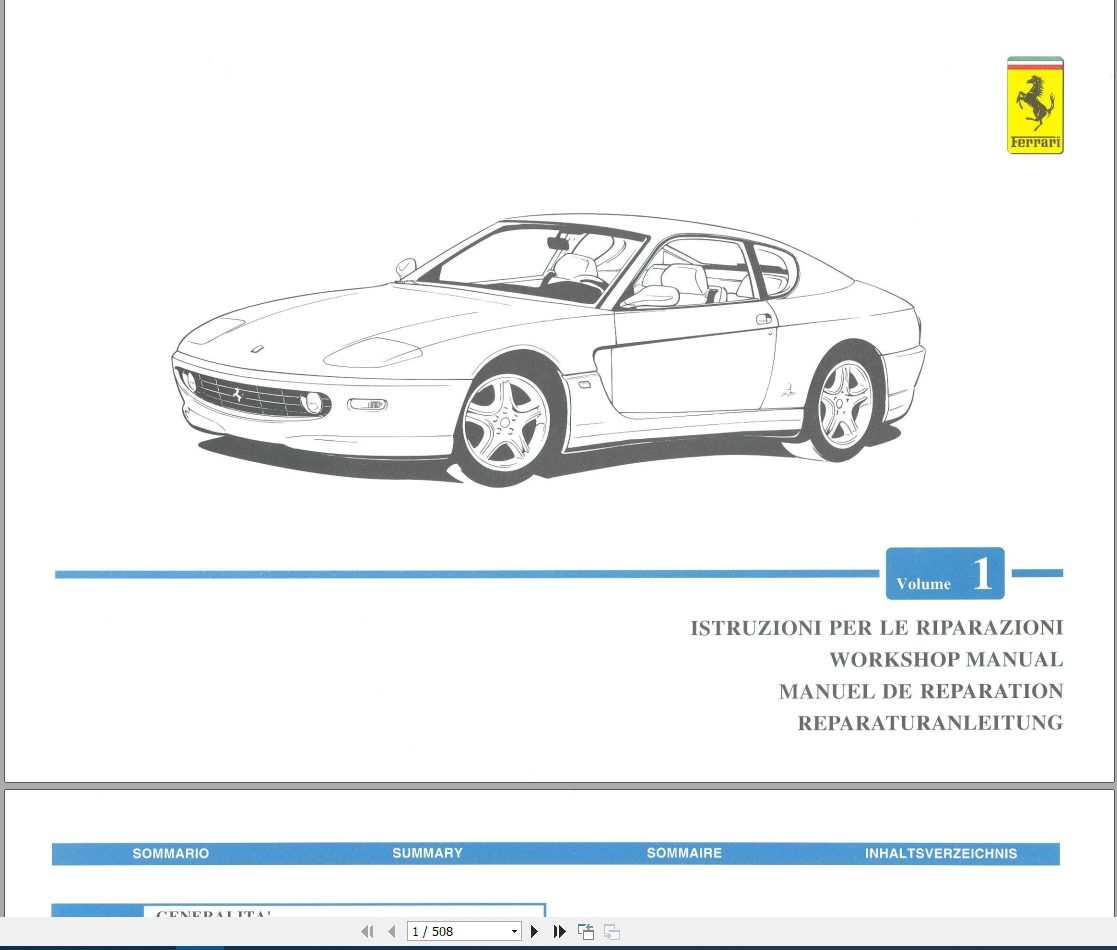Screen dimensions: 1117x950
Task: Click the INHALTSVERZEICHNIS heading
Action: pyautogui.click(x=941, y=853)
